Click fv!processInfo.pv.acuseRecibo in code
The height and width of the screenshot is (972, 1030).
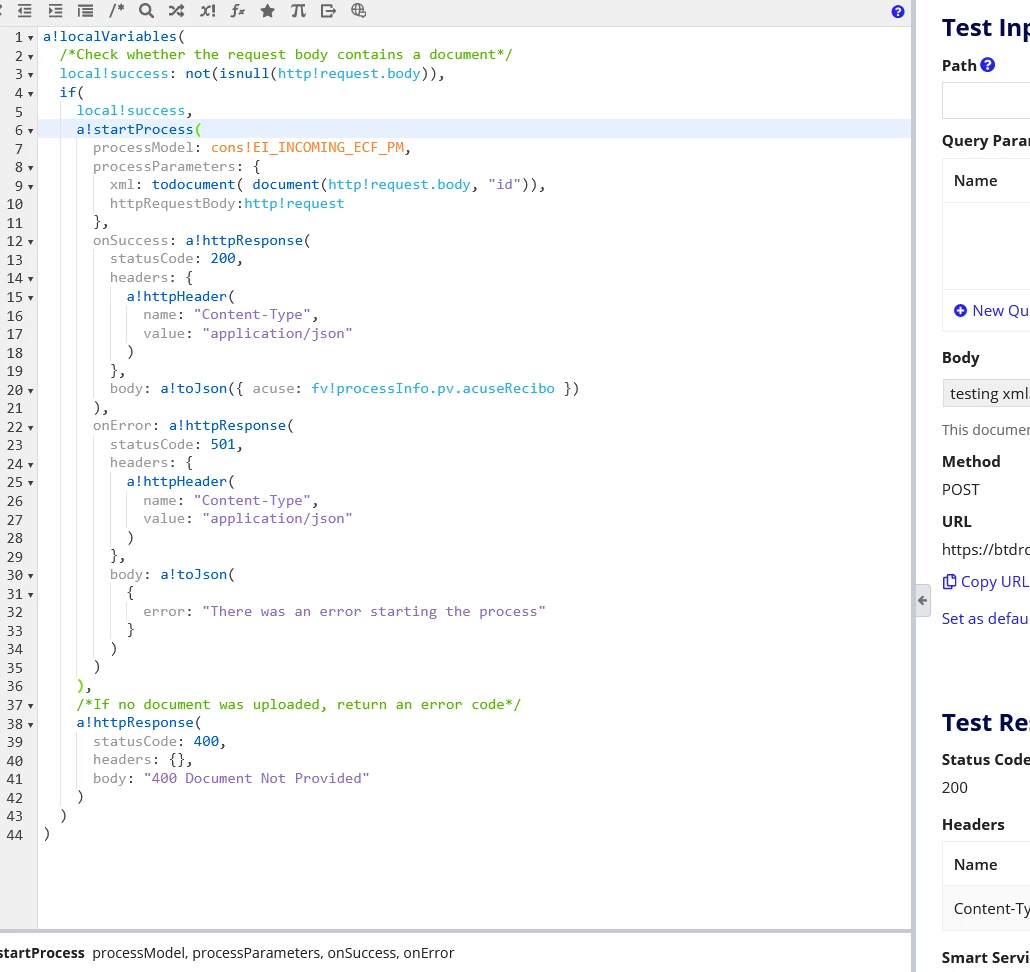[433, 388]
